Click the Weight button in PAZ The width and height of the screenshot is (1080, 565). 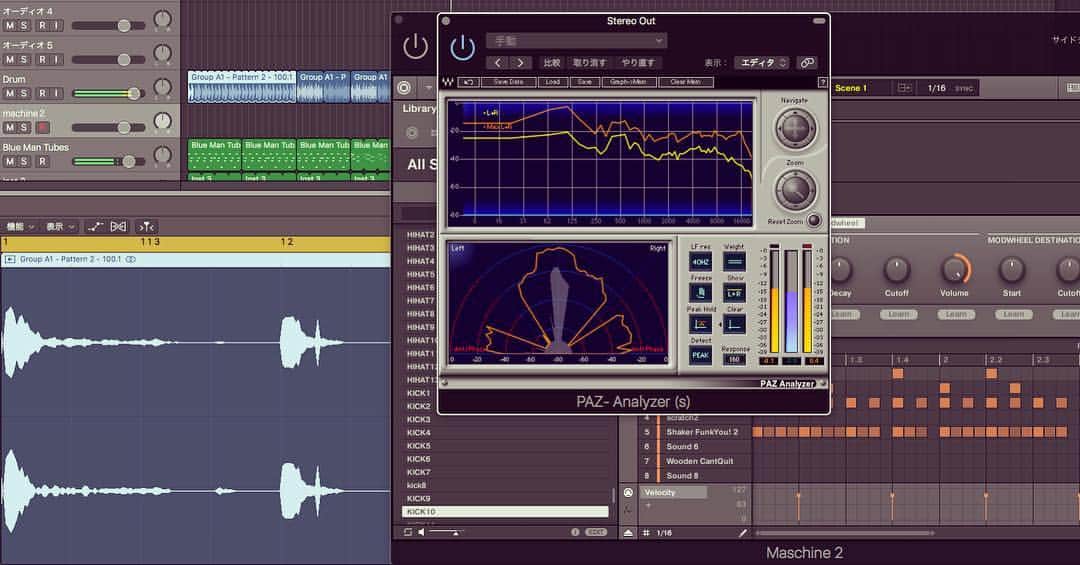(734, 262)
